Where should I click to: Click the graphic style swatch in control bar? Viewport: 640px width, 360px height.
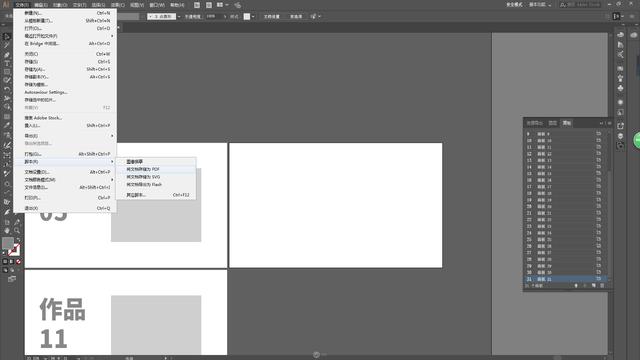pos(247,16)
